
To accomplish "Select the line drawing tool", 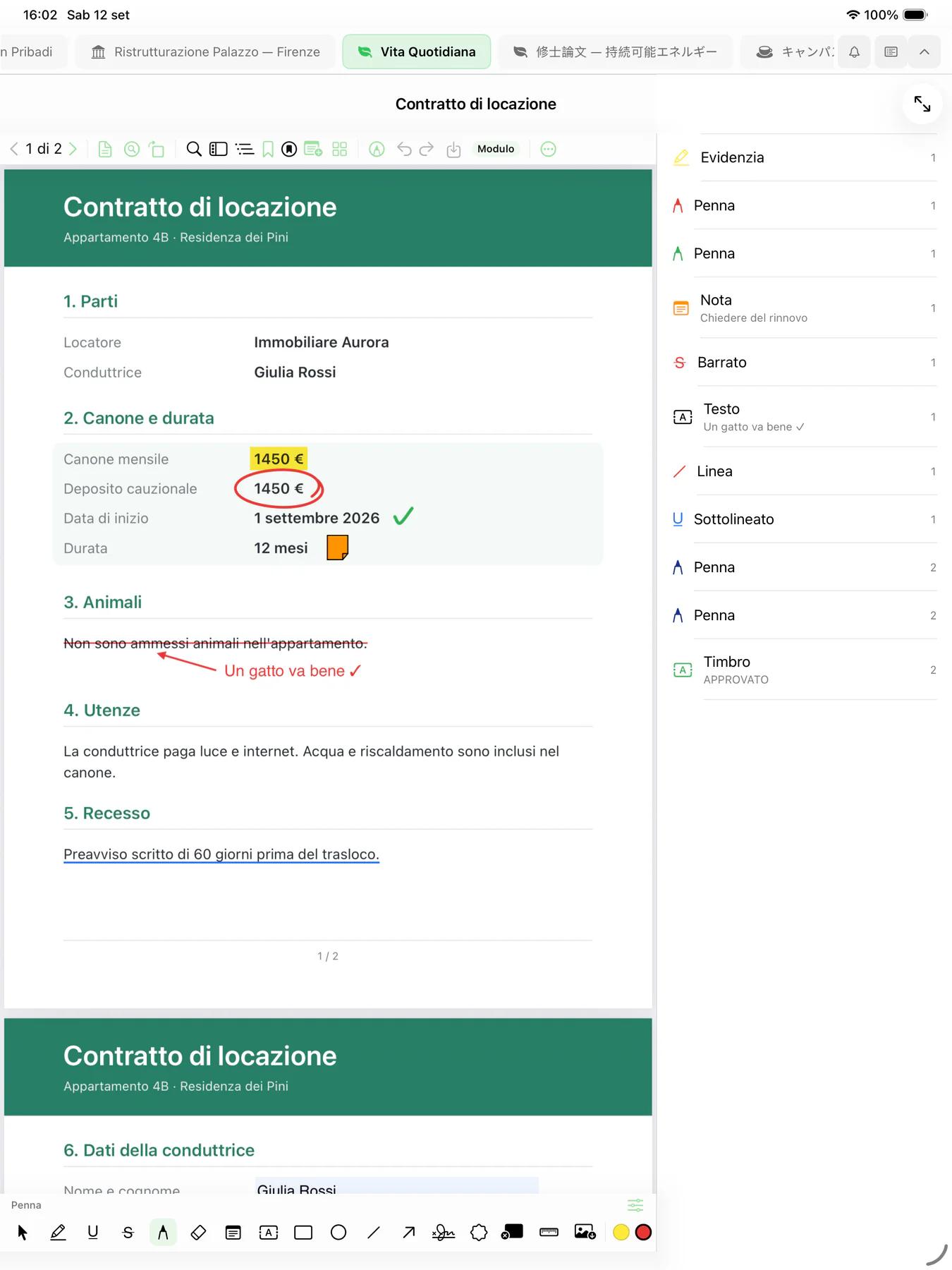I will pyautogui.click(x=374, y=1232).
